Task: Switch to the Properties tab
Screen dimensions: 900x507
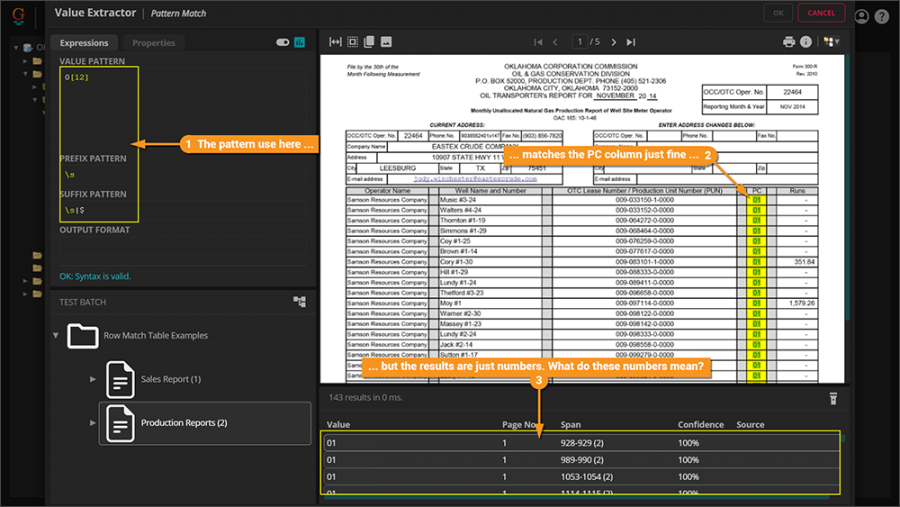Action: pyautogui.click(x=153, y=43)
